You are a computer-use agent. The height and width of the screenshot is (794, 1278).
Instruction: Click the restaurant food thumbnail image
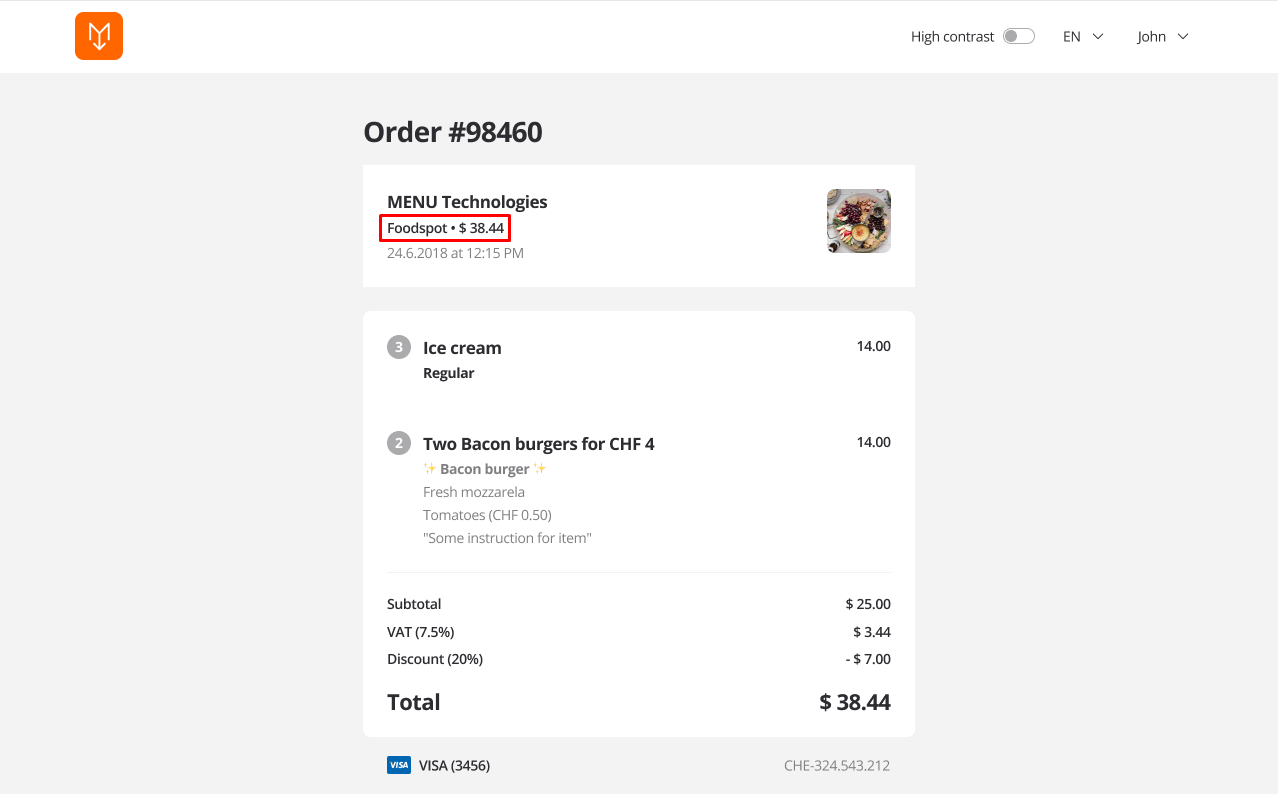pos(858,221)
